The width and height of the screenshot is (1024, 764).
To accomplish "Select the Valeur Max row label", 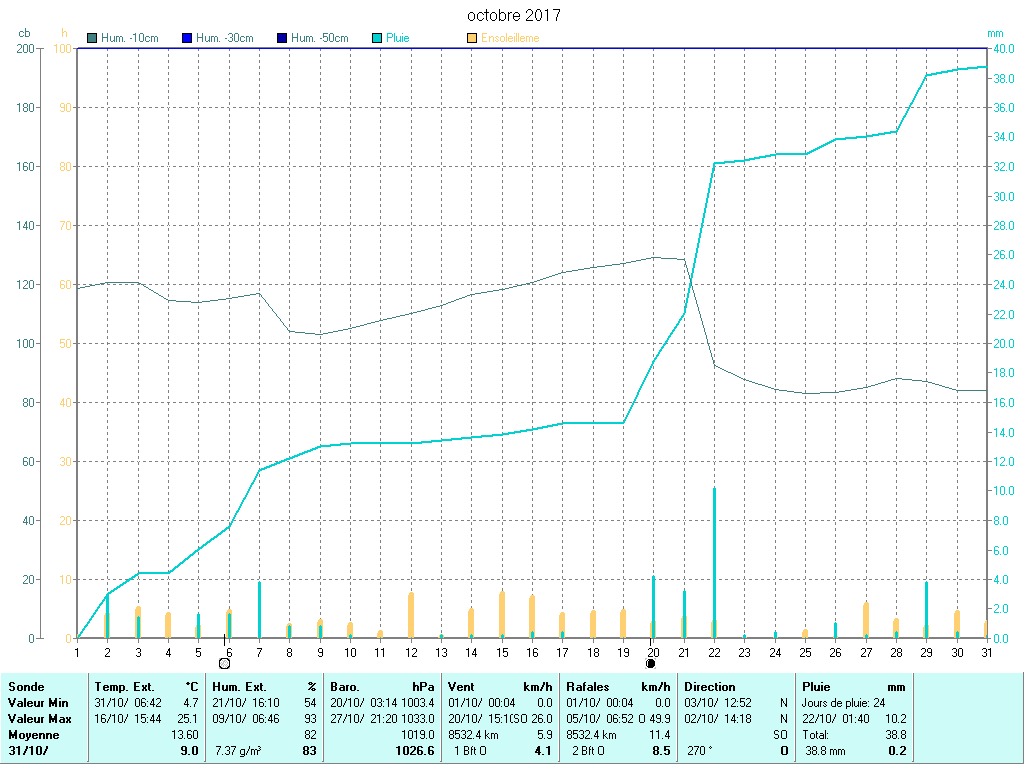I will 40,719.
